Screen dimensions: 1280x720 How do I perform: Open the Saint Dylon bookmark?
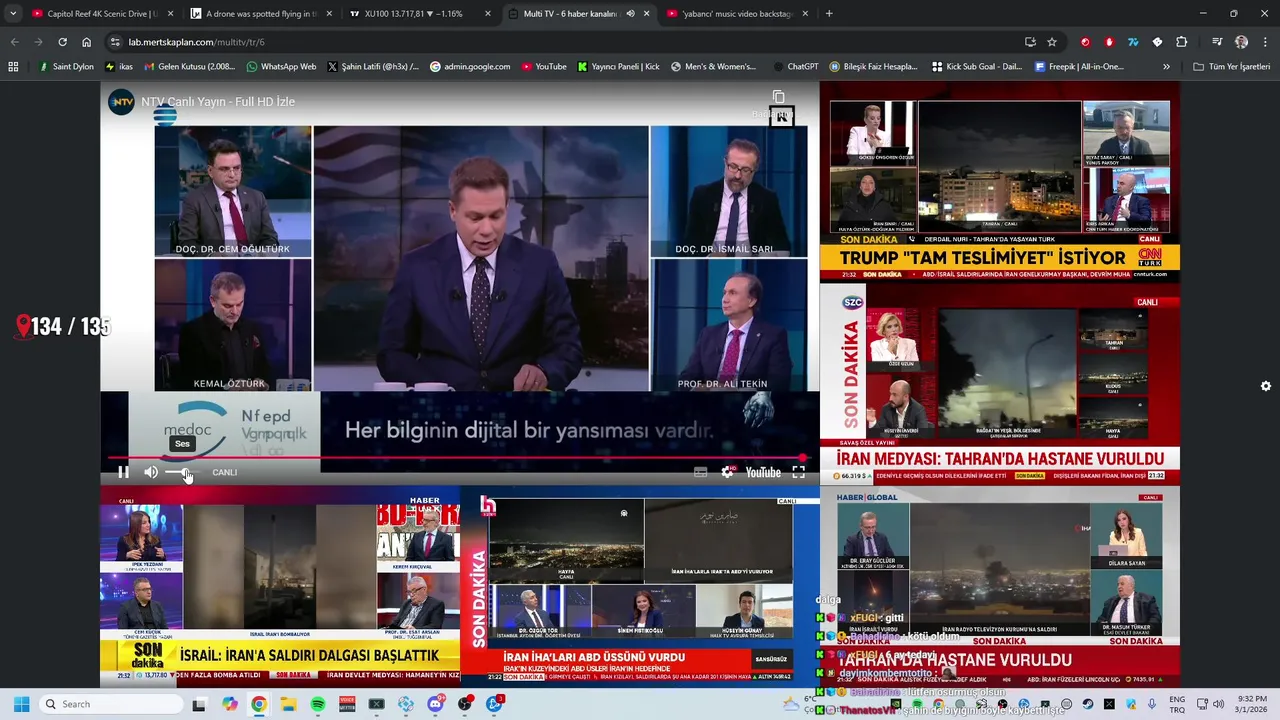coord(66,67)
